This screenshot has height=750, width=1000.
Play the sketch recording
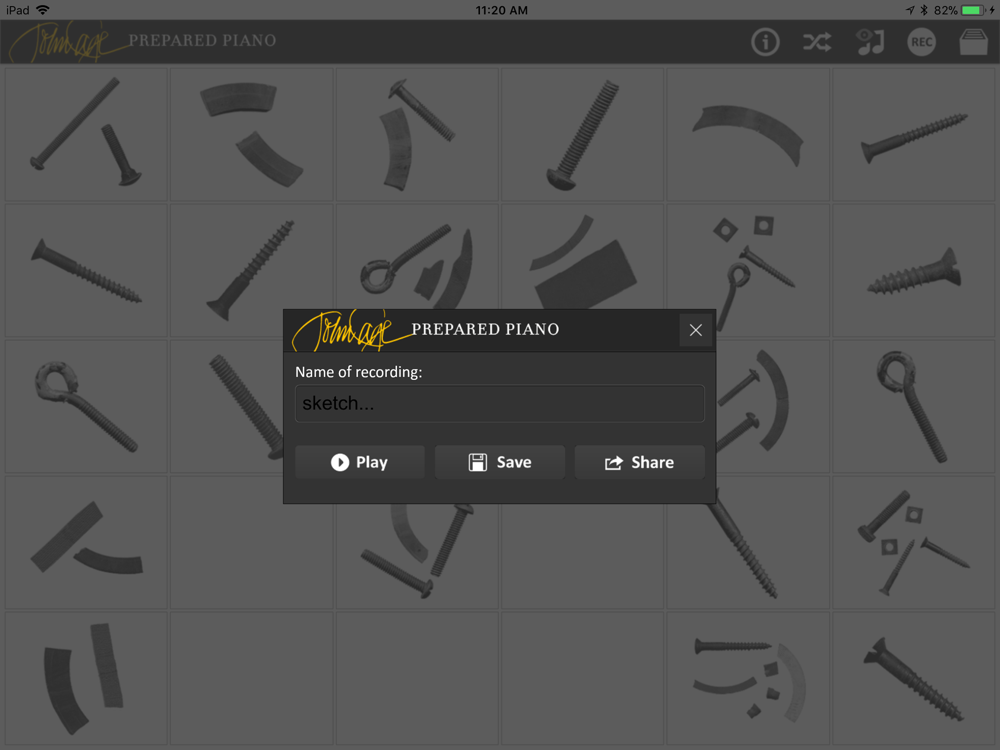point(360,462)
